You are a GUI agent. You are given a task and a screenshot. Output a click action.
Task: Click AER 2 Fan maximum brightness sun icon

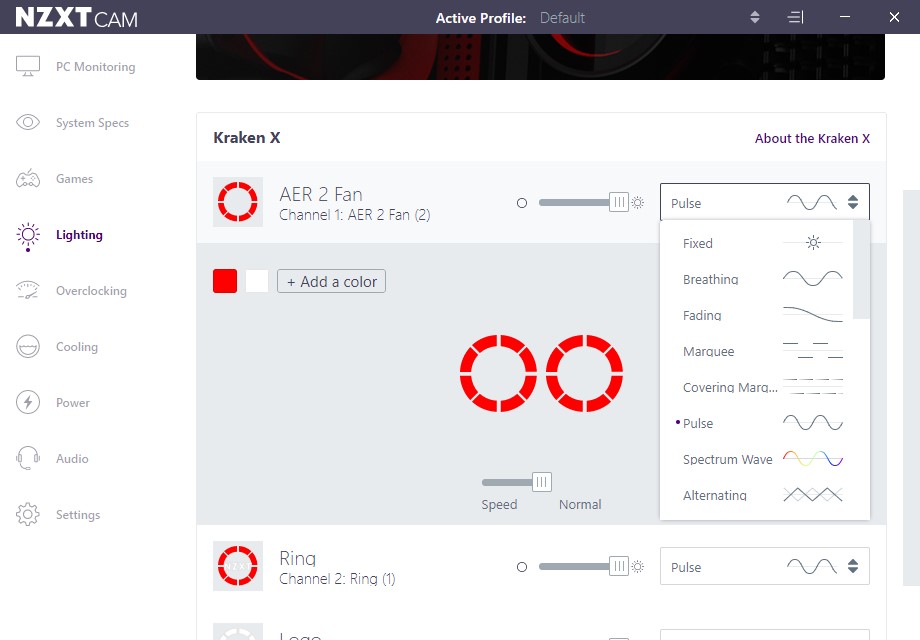coord(638,203)
